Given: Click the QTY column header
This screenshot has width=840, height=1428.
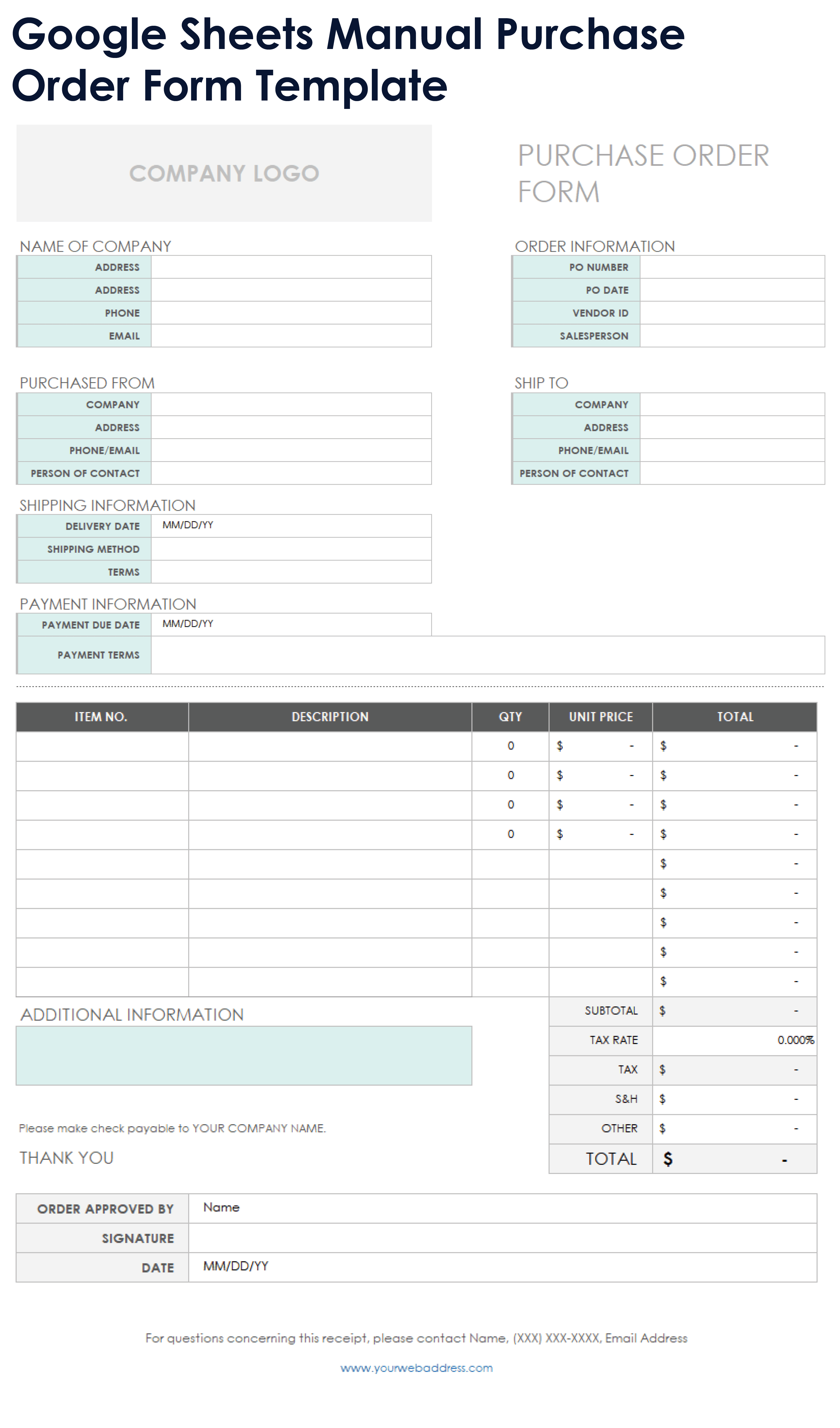Looking at the screenshot, I should (510, 717).
